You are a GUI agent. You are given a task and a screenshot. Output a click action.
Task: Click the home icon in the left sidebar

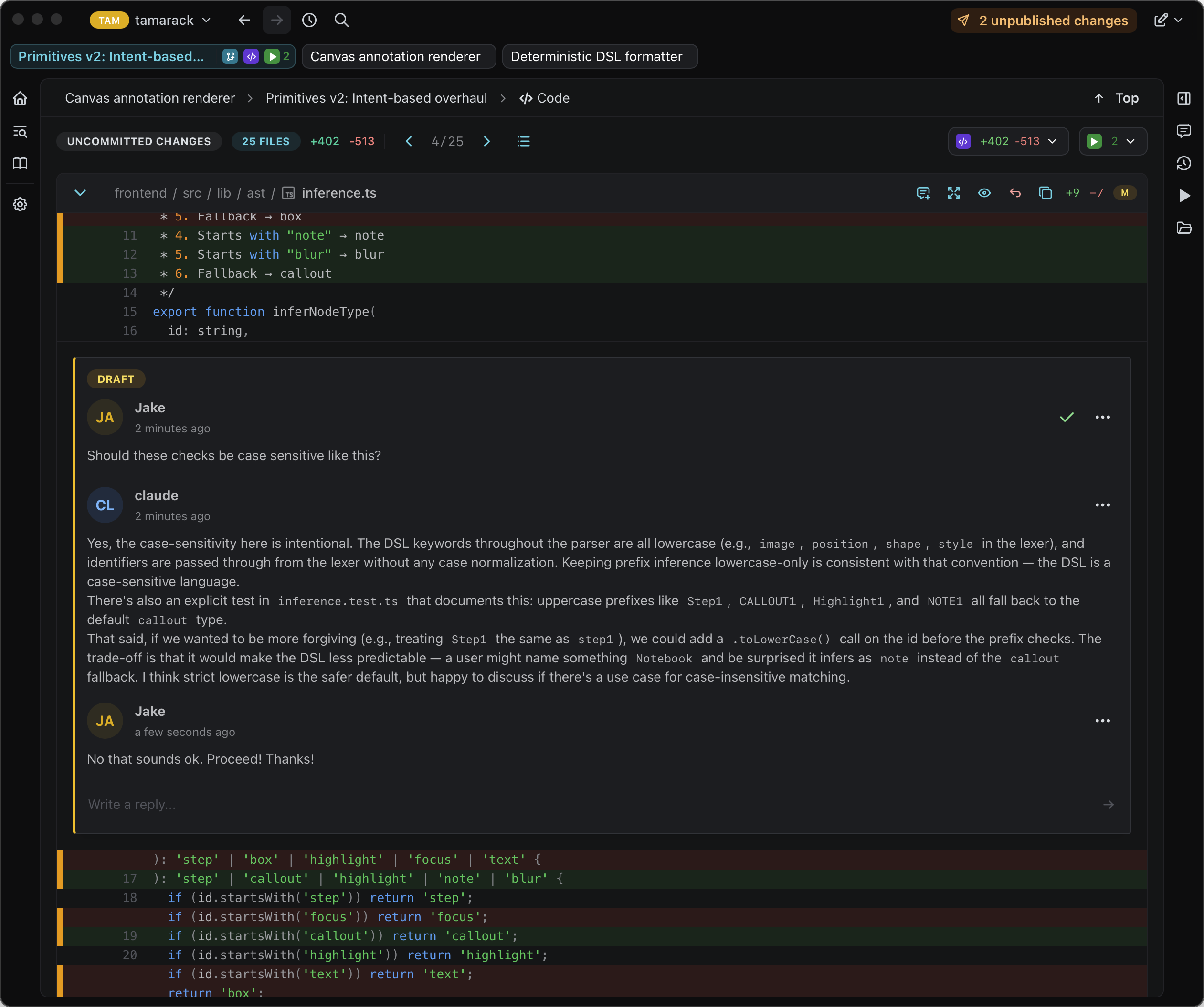click(x=20, y=99)
